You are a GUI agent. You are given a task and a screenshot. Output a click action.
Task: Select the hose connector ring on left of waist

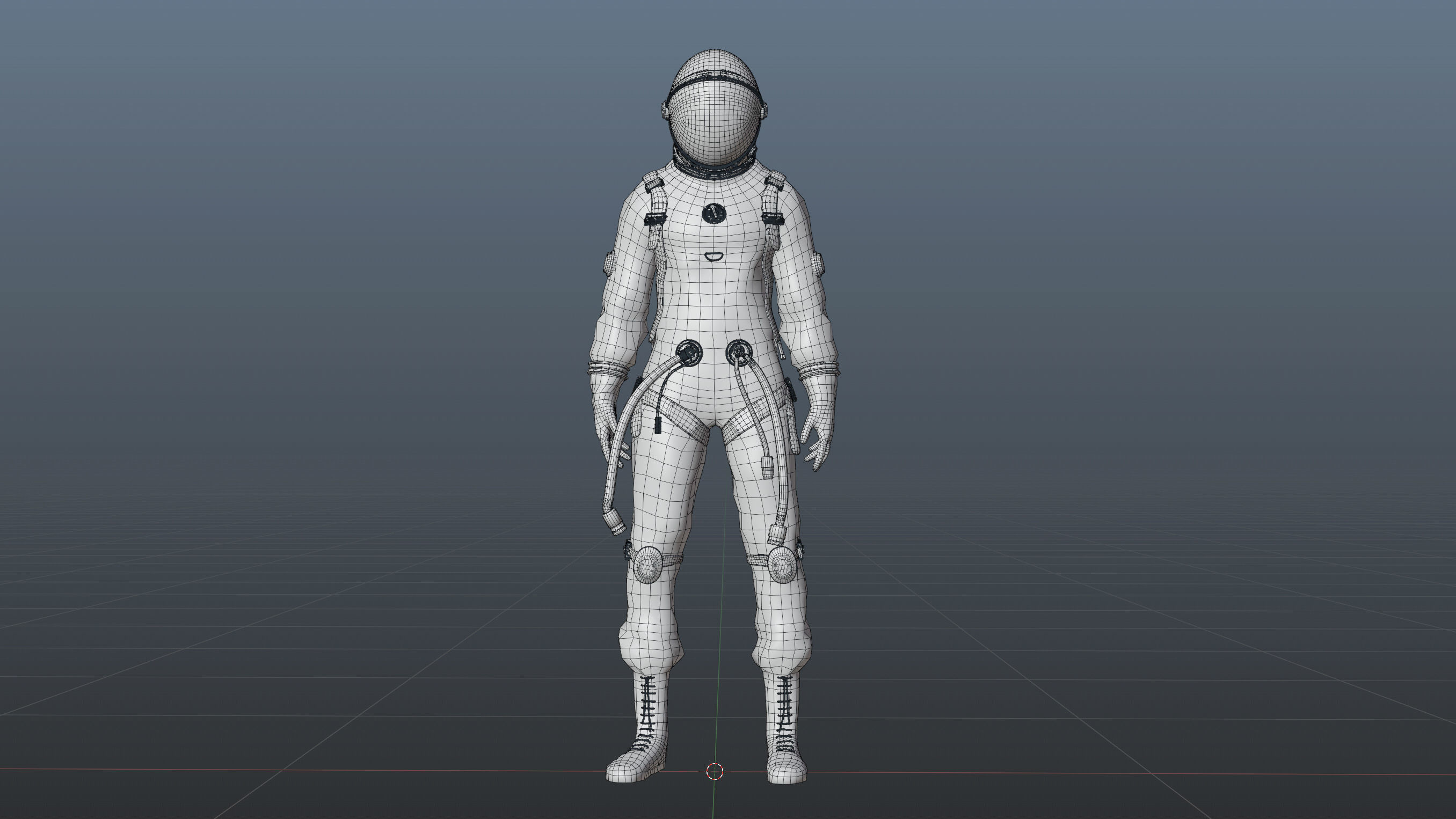coord(689,354)
